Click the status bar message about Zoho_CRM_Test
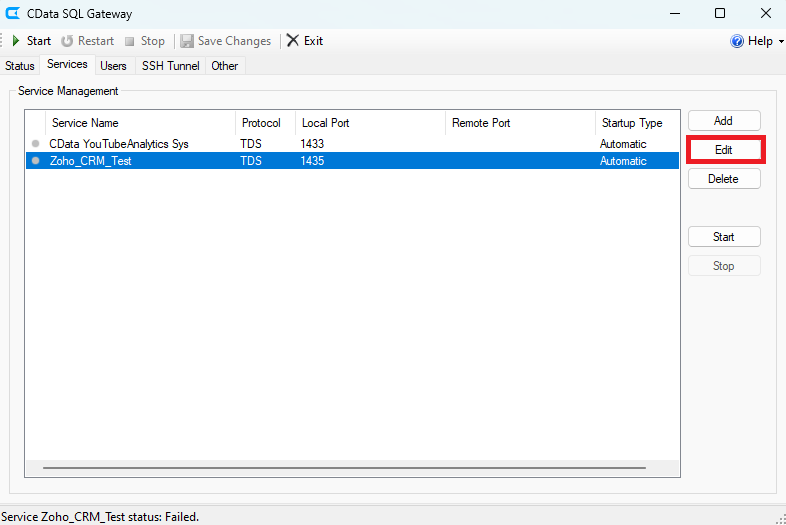The width and height of the screenshot is (786, 525). tap(100, 517)
